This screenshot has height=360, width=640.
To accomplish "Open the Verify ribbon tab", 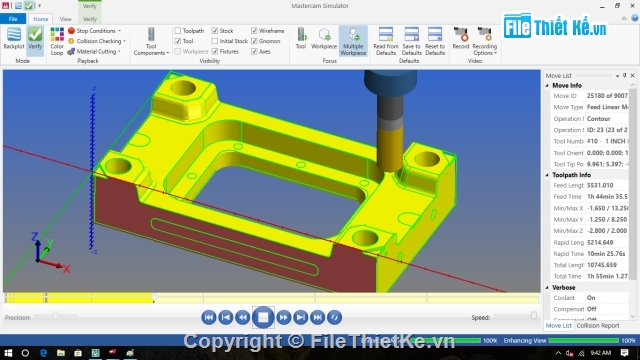I will 89,19.
